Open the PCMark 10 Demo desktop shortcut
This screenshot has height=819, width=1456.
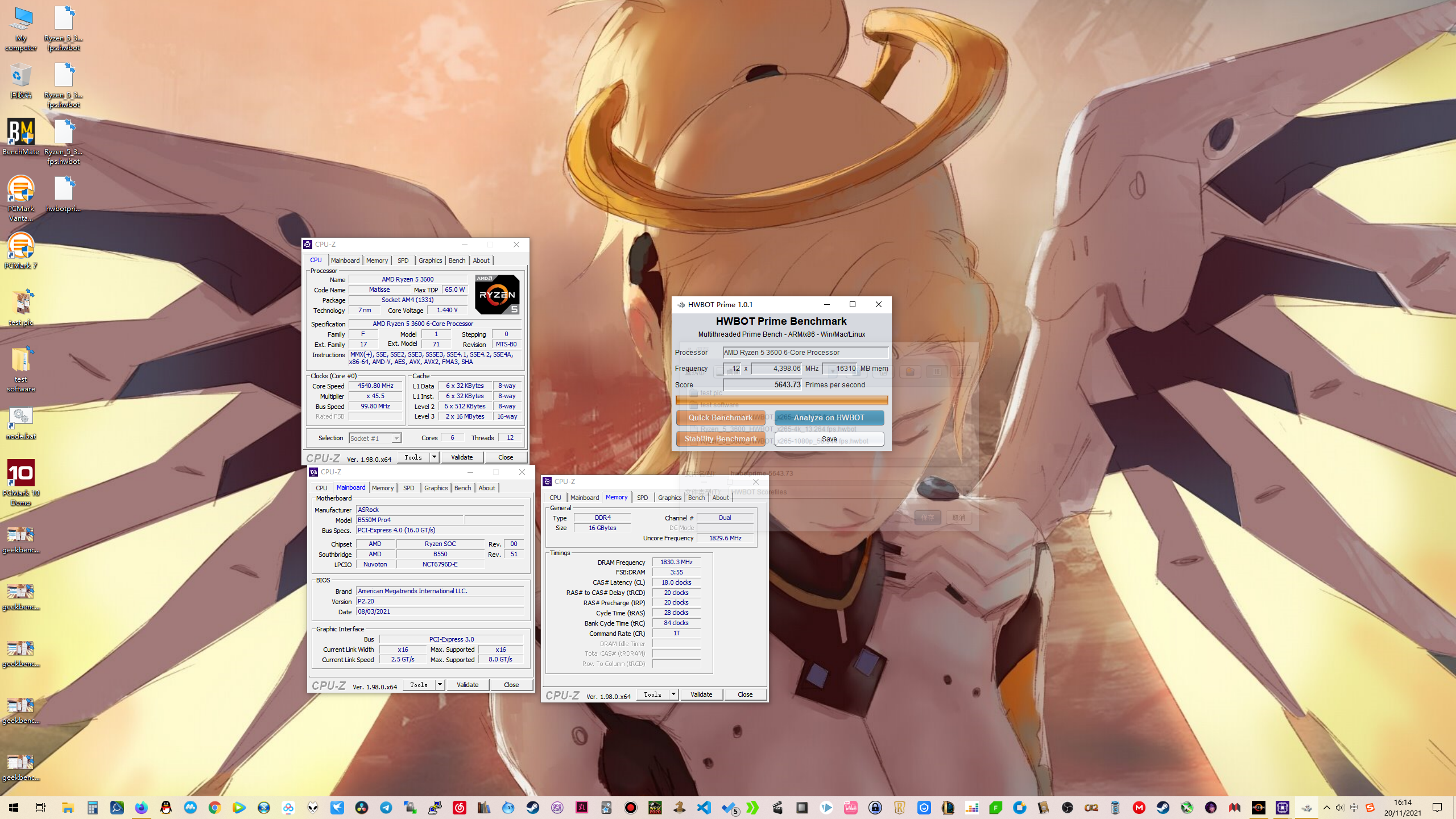(21, 482)
